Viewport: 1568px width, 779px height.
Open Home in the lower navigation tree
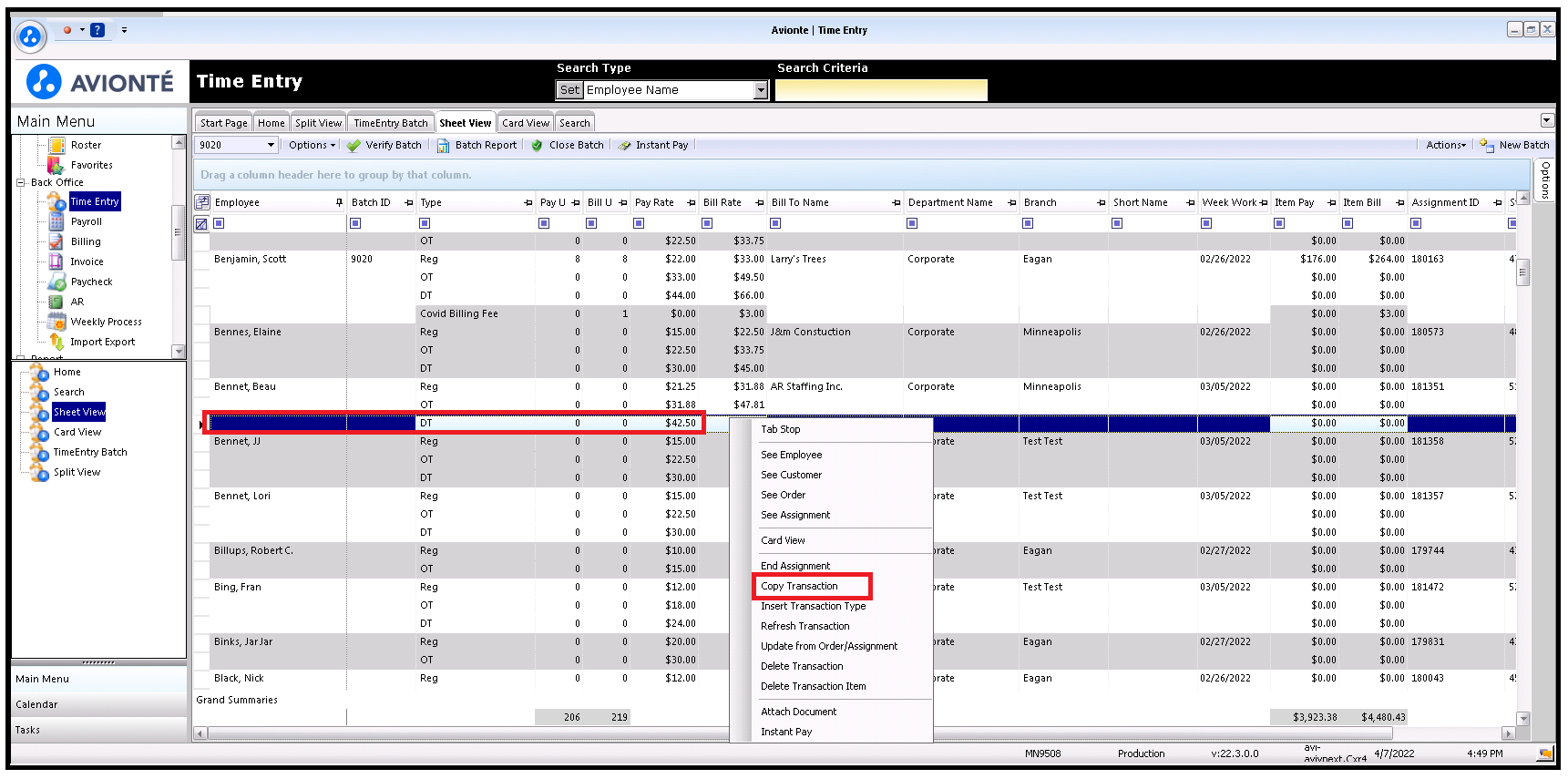[x=67, y=372]
